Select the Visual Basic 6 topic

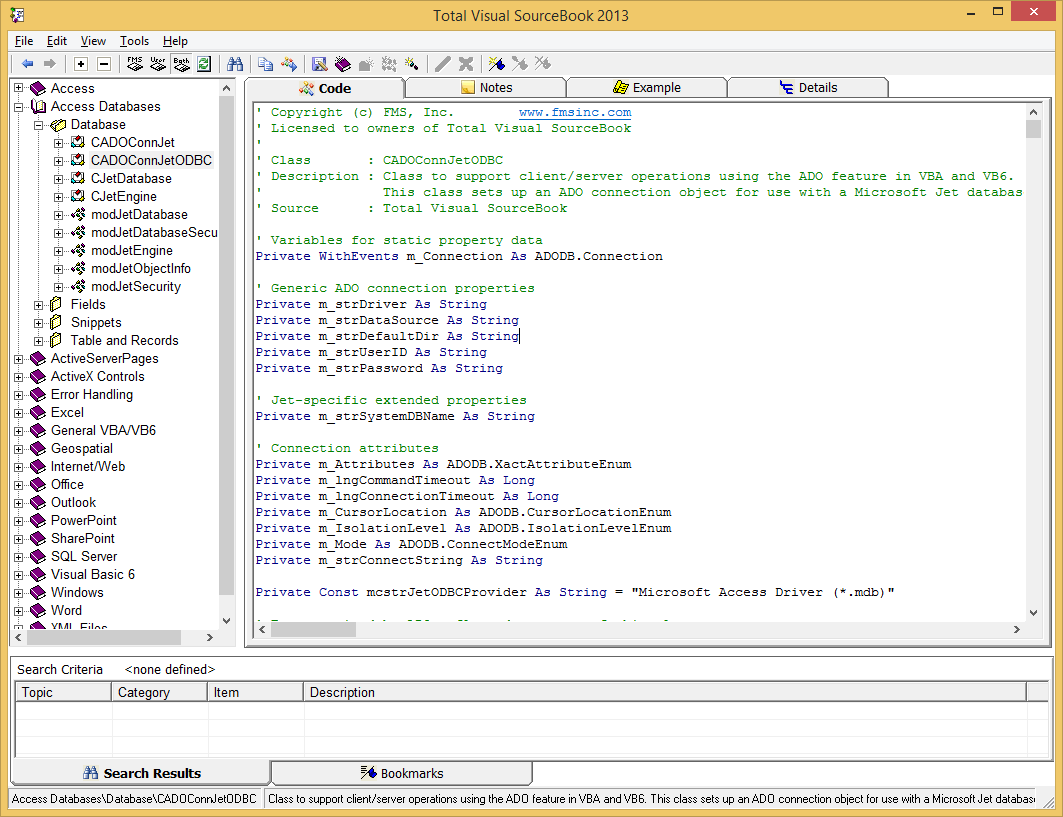pos(93,574)
